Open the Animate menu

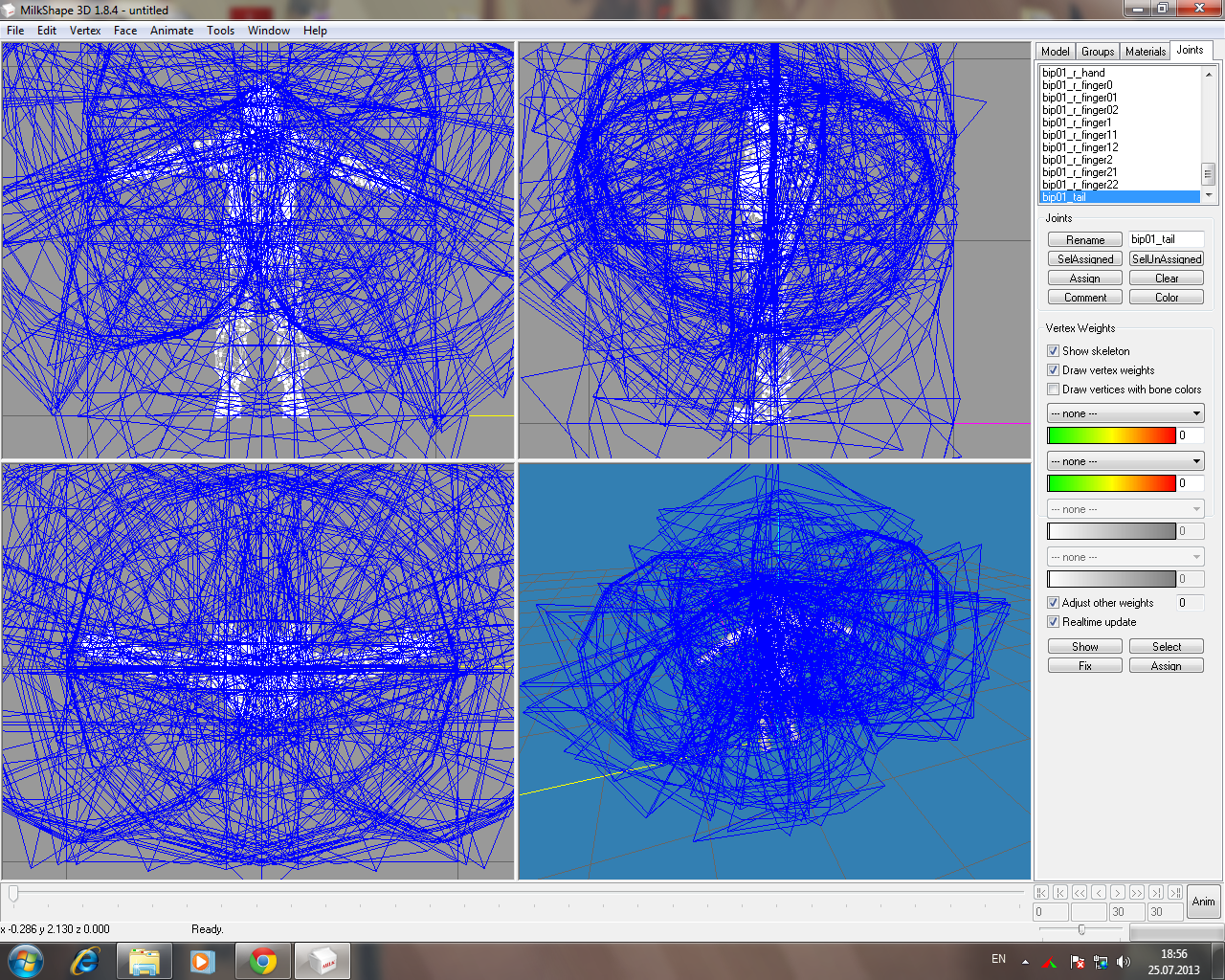point(171,31)
